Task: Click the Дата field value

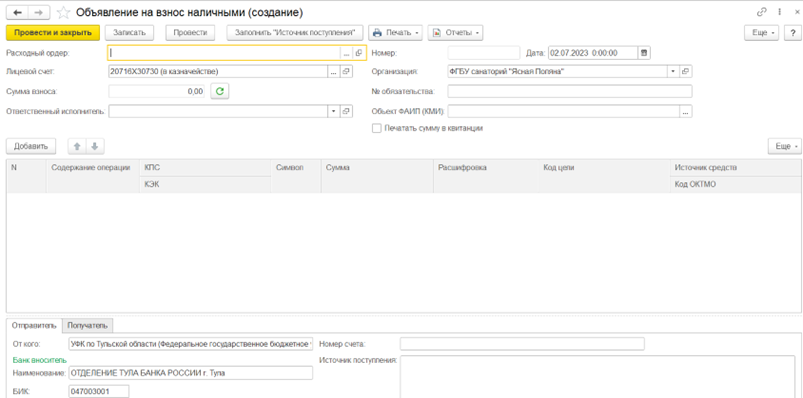Action: [593, 53]
